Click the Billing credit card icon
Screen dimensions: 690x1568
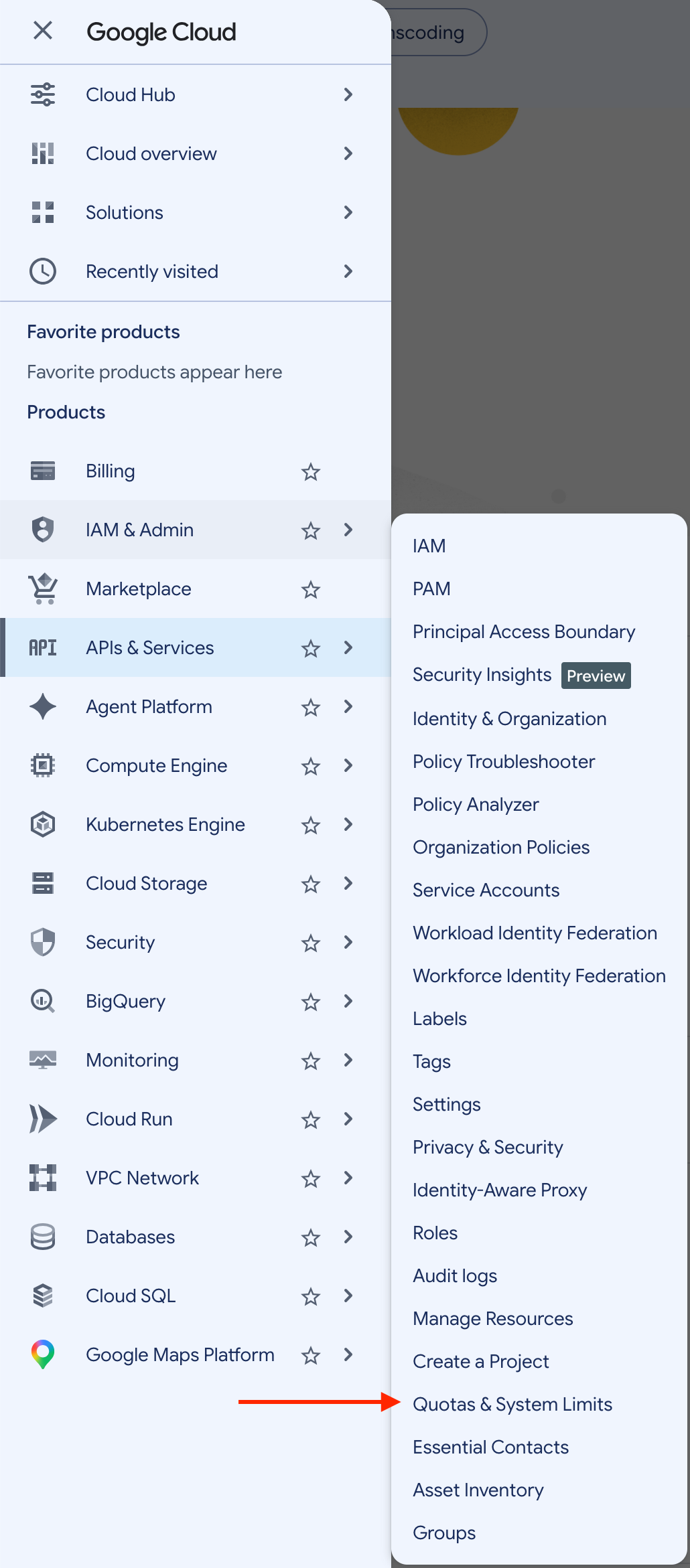pos(43,471)
